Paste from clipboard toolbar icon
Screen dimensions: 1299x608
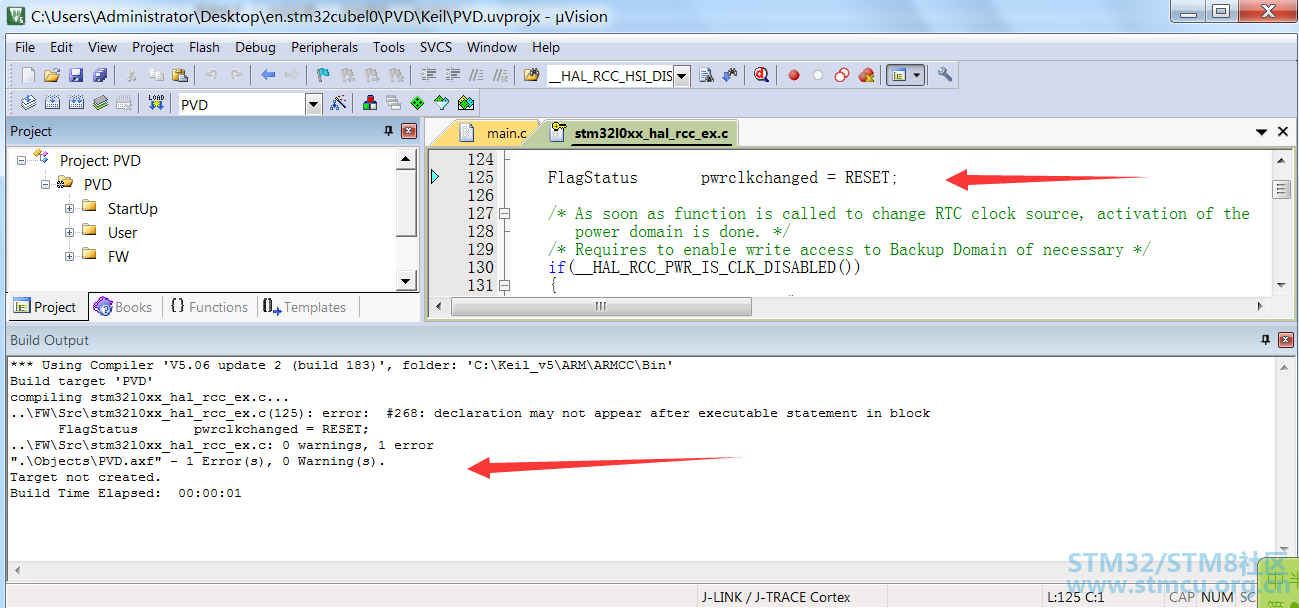[180, 75]
